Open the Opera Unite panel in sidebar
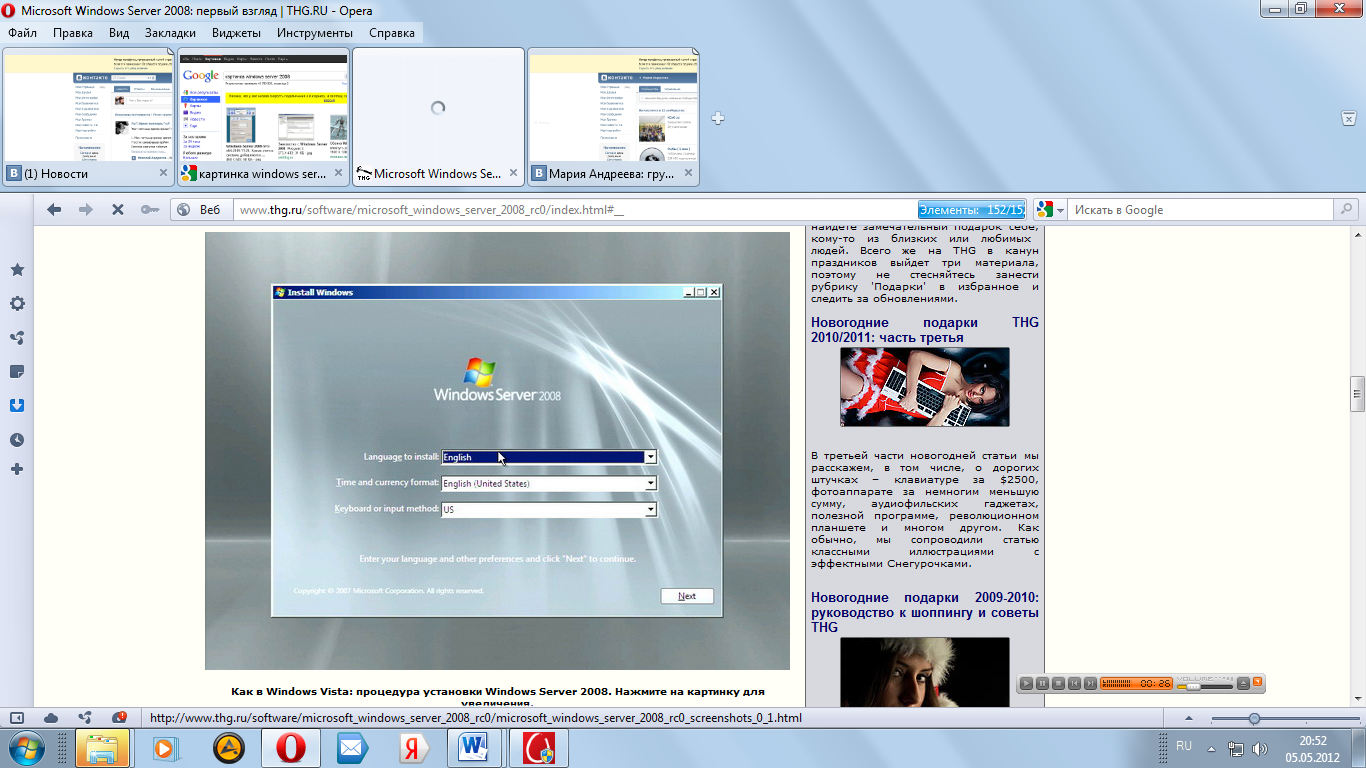The height and width of the screenshot is (768, 1366). point(17,337)
